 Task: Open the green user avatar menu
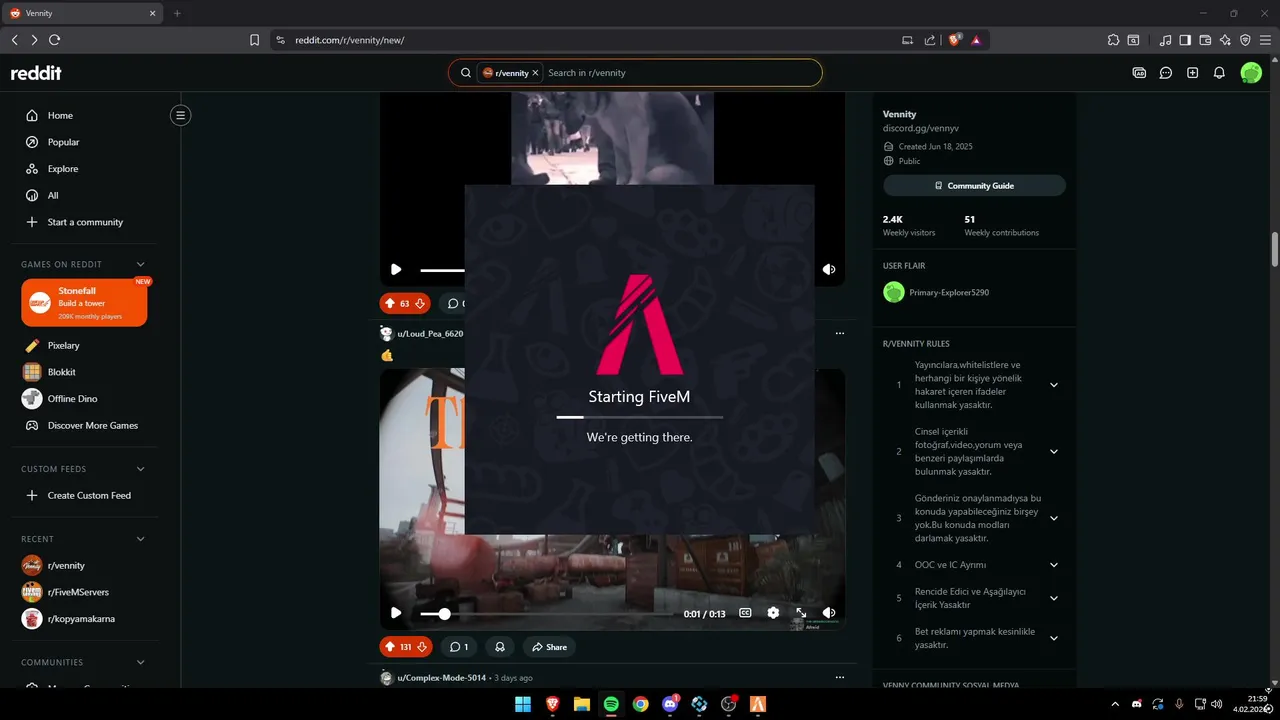tap(1251, 73)
